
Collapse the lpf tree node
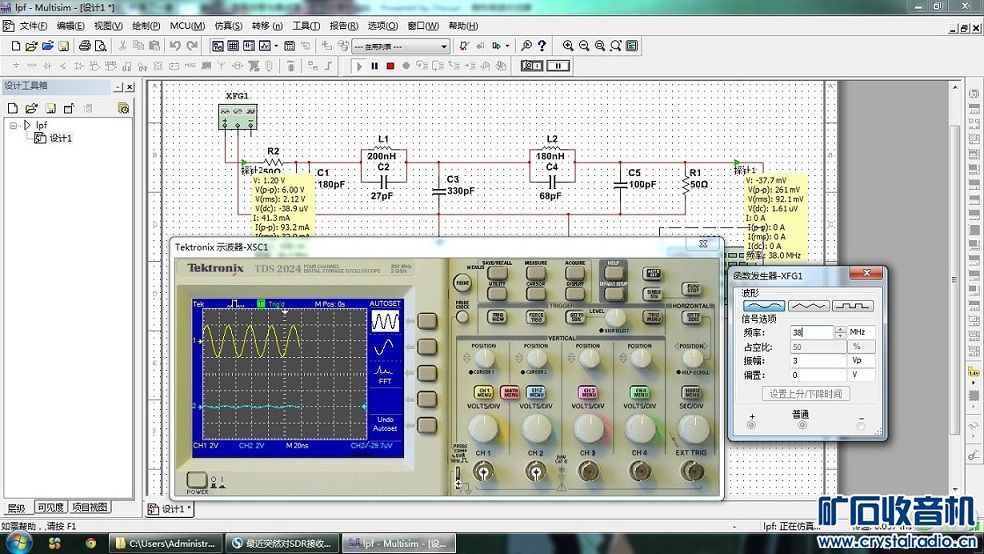pos(14,125)
